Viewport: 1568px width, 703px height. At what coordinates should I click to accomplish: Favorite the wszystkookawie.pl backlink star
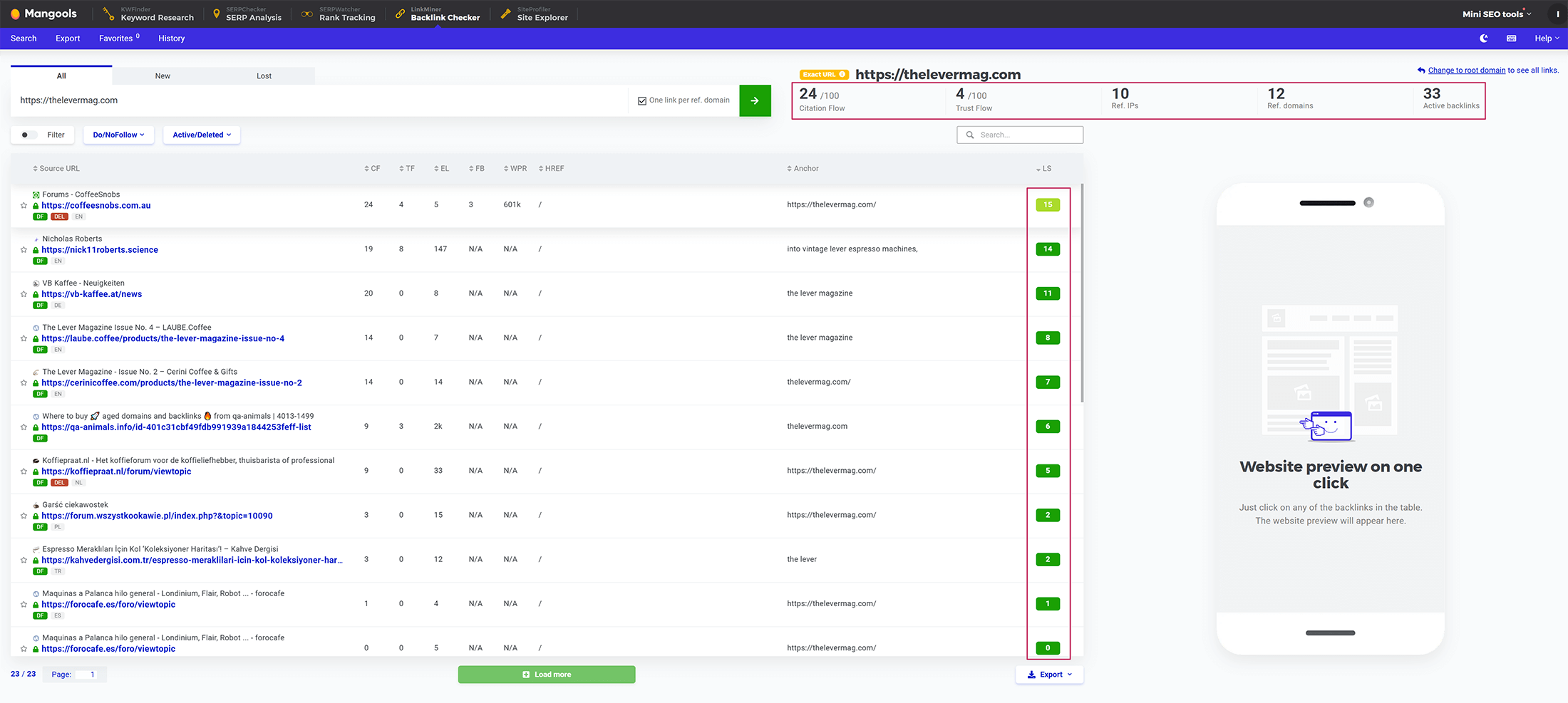click(x=24, y=516)
